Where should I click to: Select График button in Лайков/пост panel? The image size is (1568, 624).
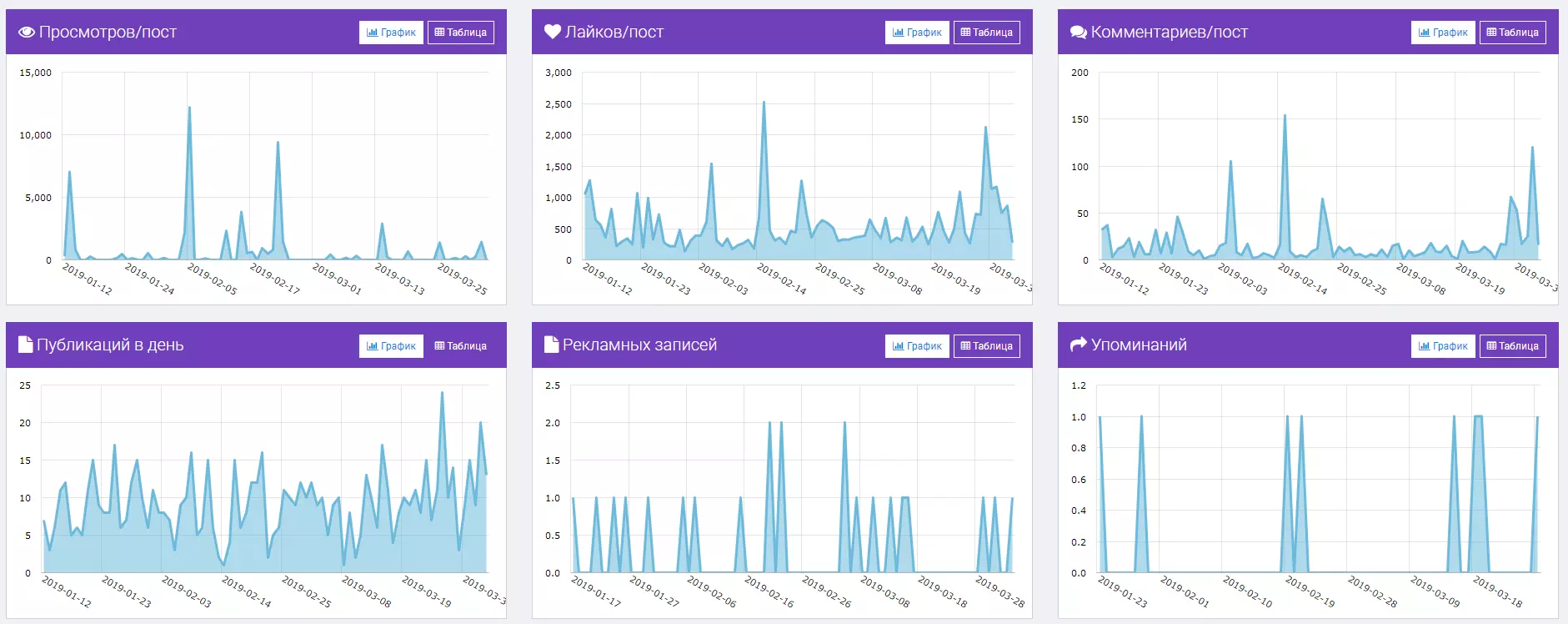point(917,33)
